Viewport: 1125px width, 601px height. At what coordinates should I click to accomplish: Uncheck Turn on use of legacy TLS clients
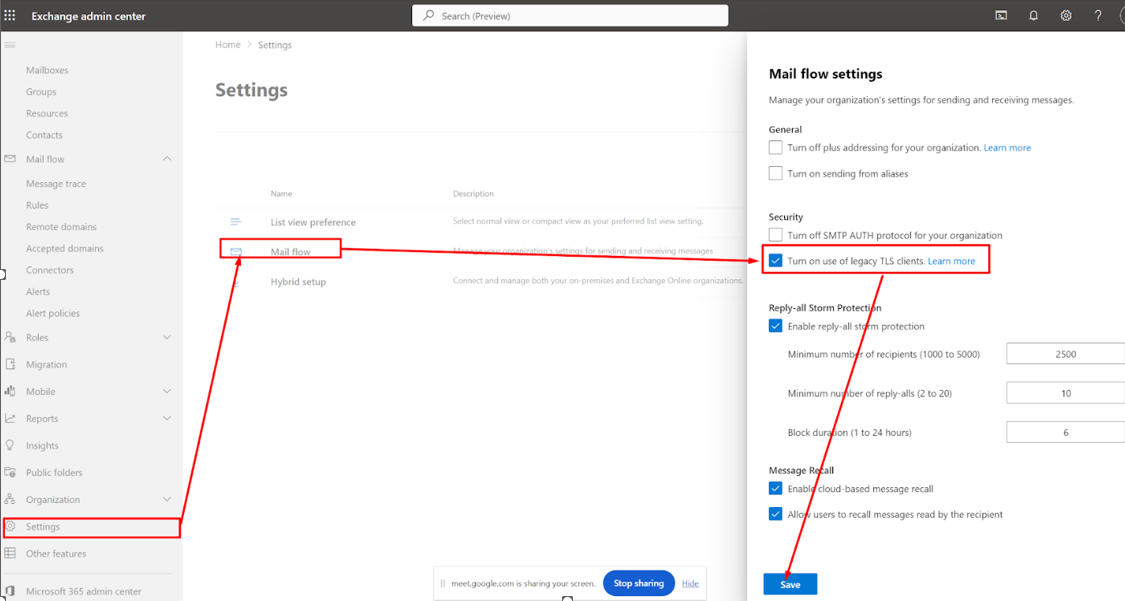click(x=776, y=260)
